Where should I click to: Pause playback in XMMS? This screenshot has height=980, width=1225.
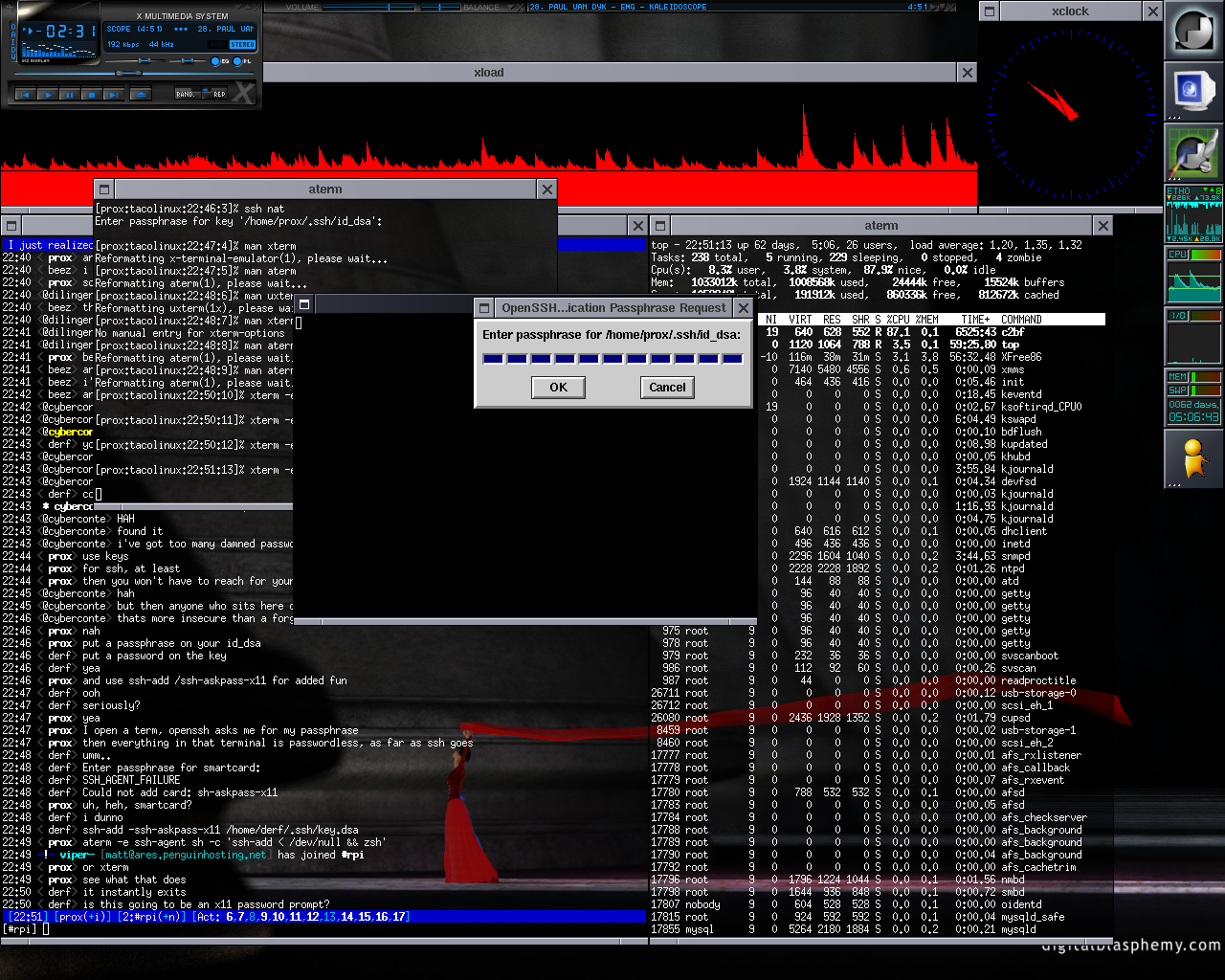point(70,95)
